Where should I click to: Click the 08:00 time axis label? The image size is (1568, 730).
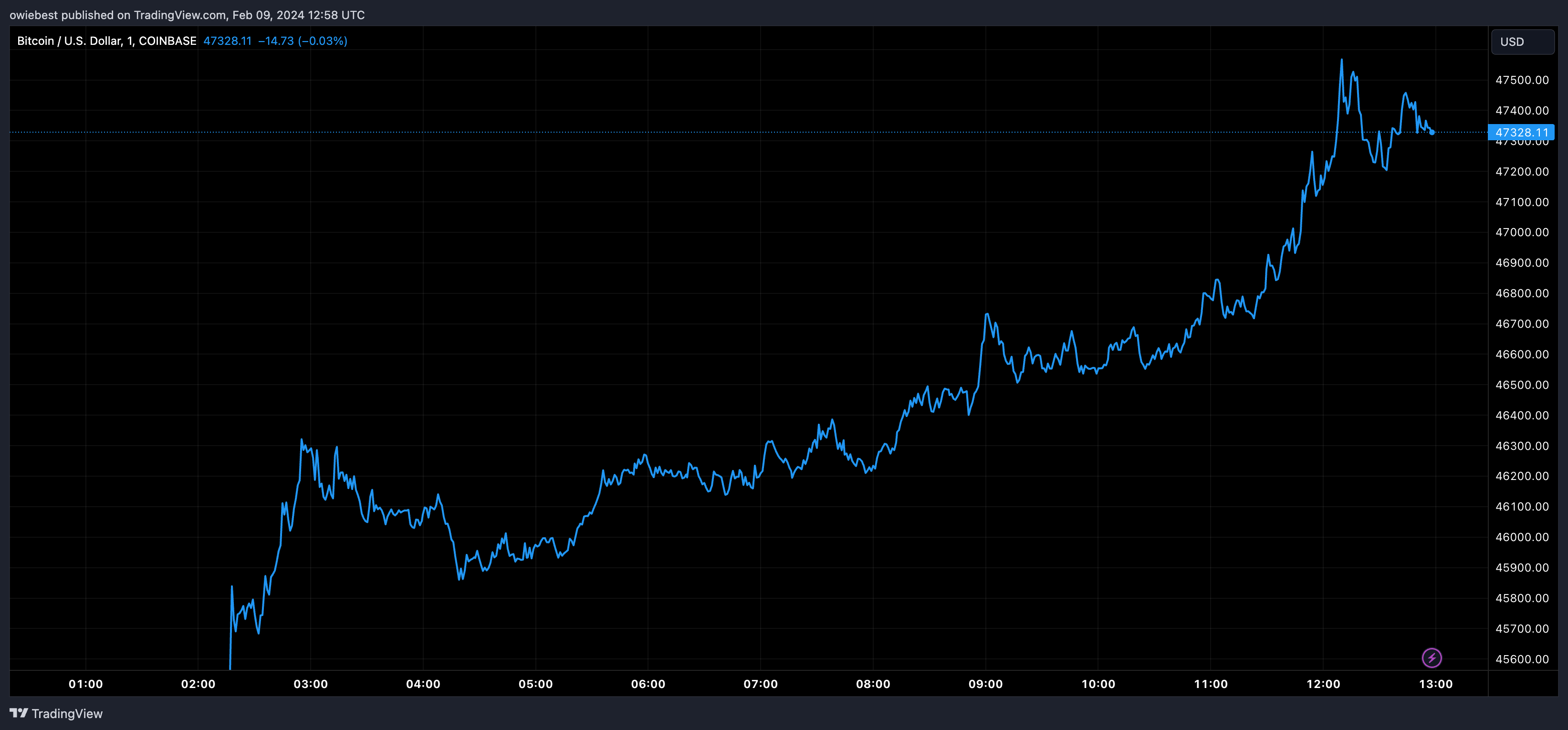873,684
